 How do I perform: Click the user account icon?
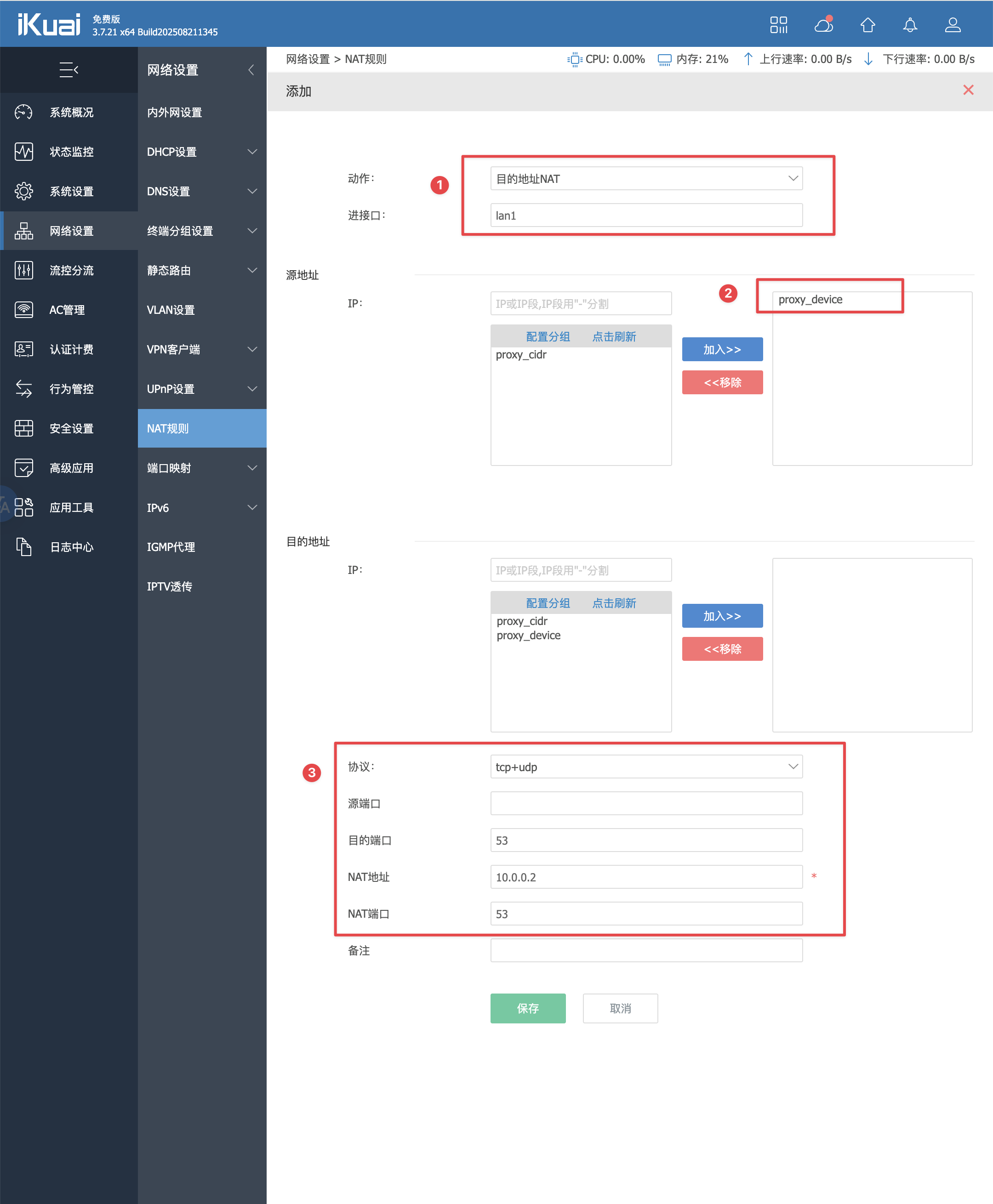(953, 24)
